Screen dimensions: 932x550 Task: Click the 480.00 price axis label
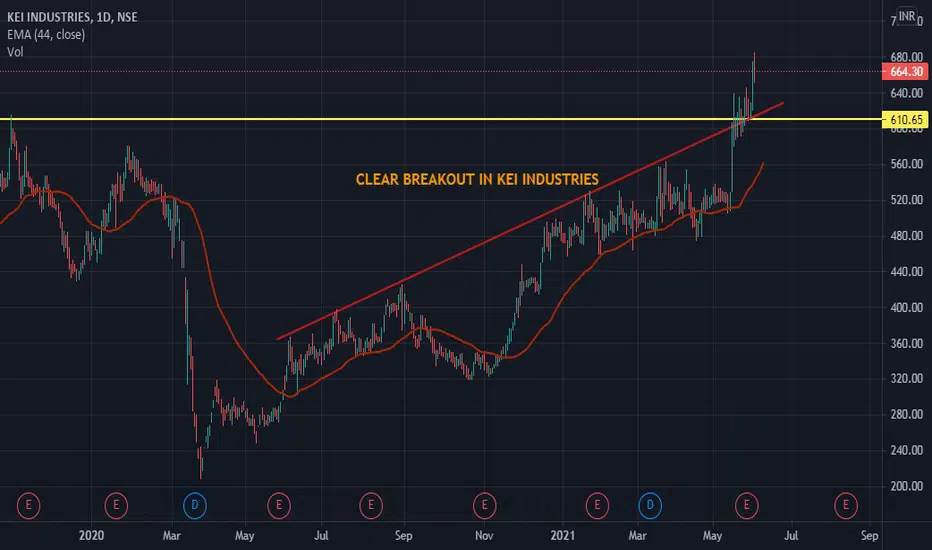pos(906,236)
